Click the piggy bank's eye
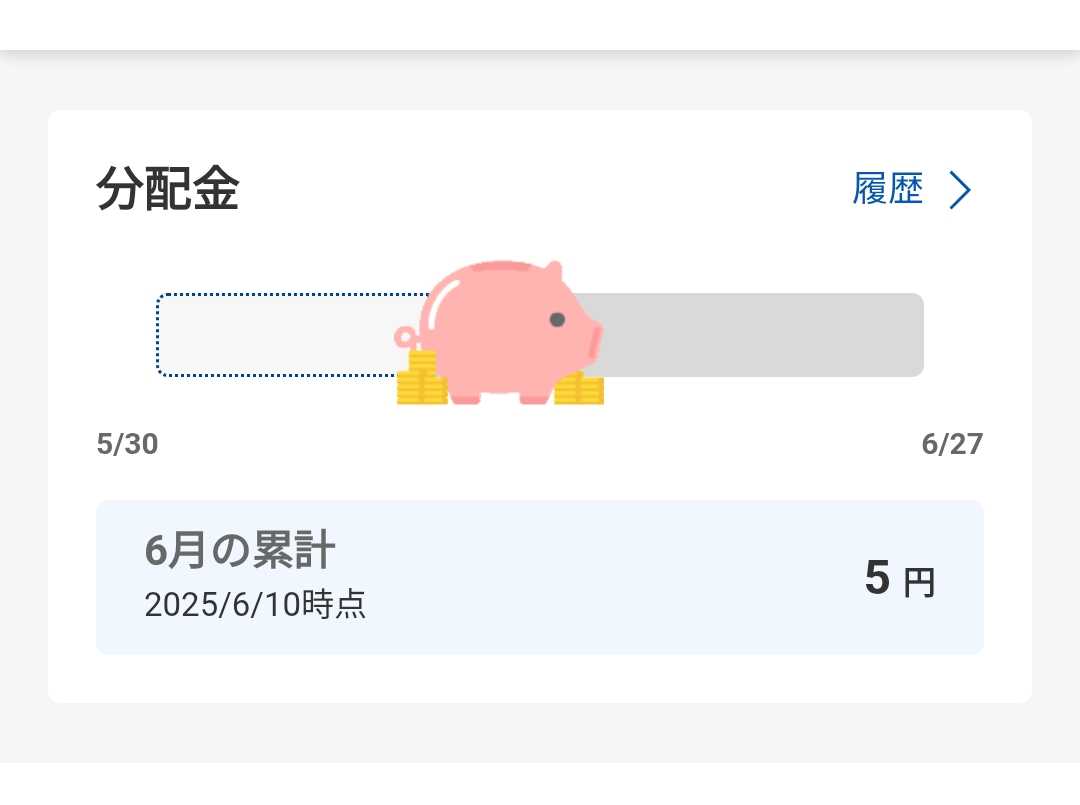Viewport: 1080px width, 805px height. (x=557, y=319)
